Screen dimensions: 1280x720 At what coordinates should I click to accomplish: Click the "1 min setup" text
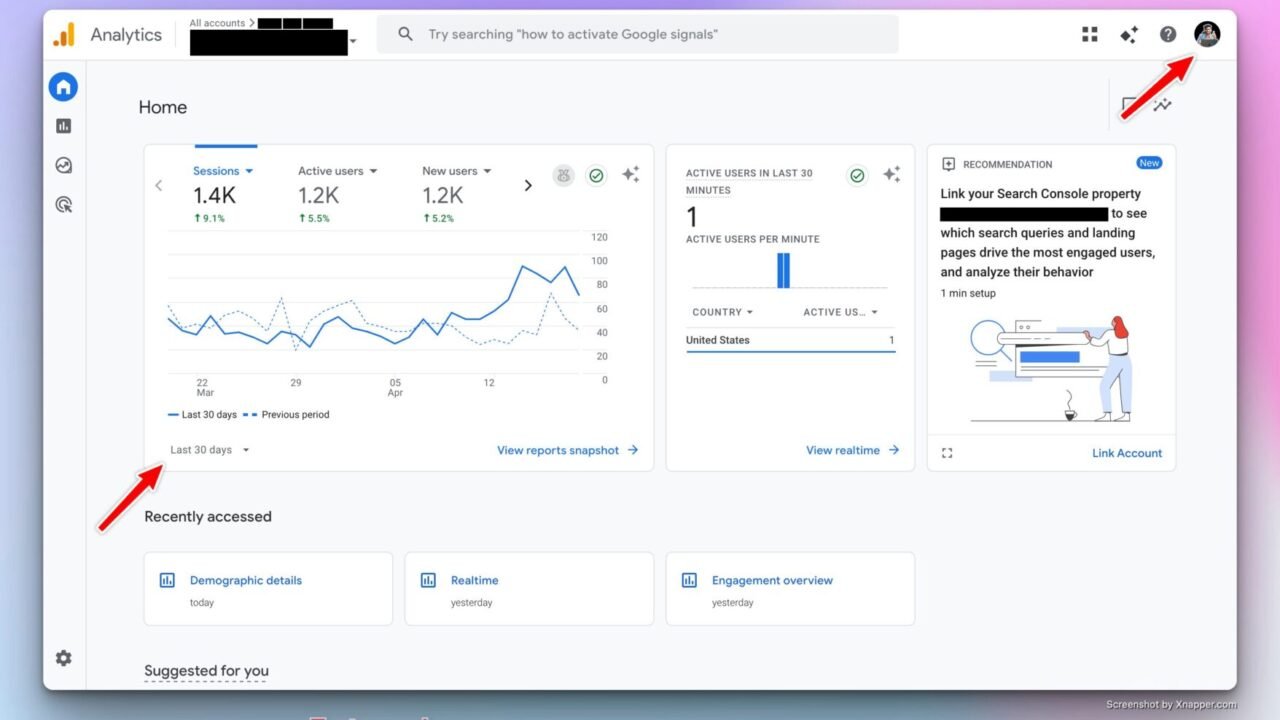[x=968, y=293]
